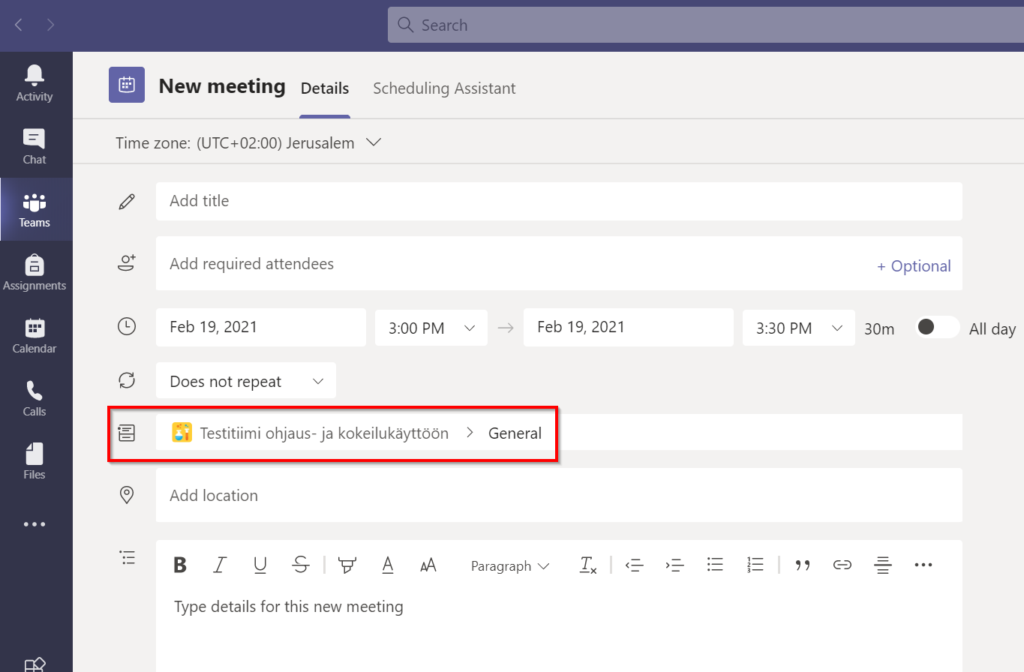This screenshot has height=672, width=1024.
Task: Expand the Time zone dropdown
Action: pos(374,142)
